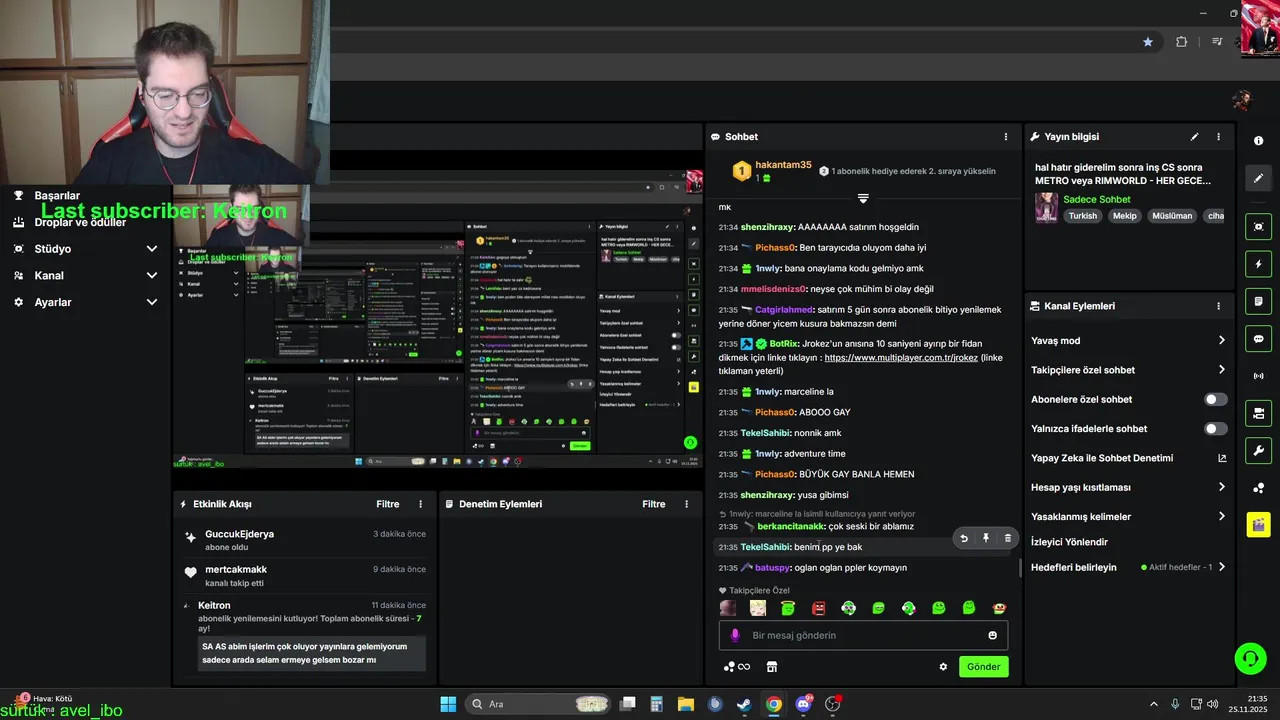Screen dimensions: 1280x720
Task: Open Filtre in Etkinlik Akışı panel
Action: click(x=387, y=504)
